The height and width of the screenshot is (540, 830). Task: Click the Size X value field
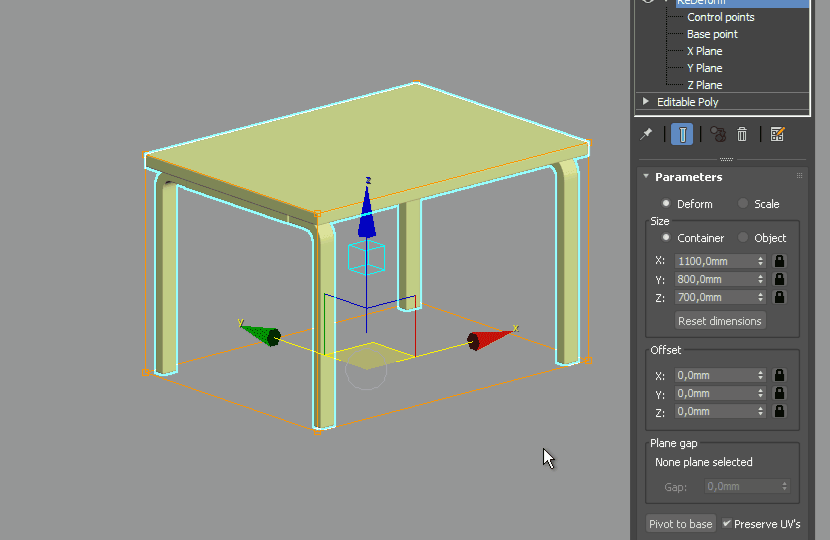(x=714, y=260)
